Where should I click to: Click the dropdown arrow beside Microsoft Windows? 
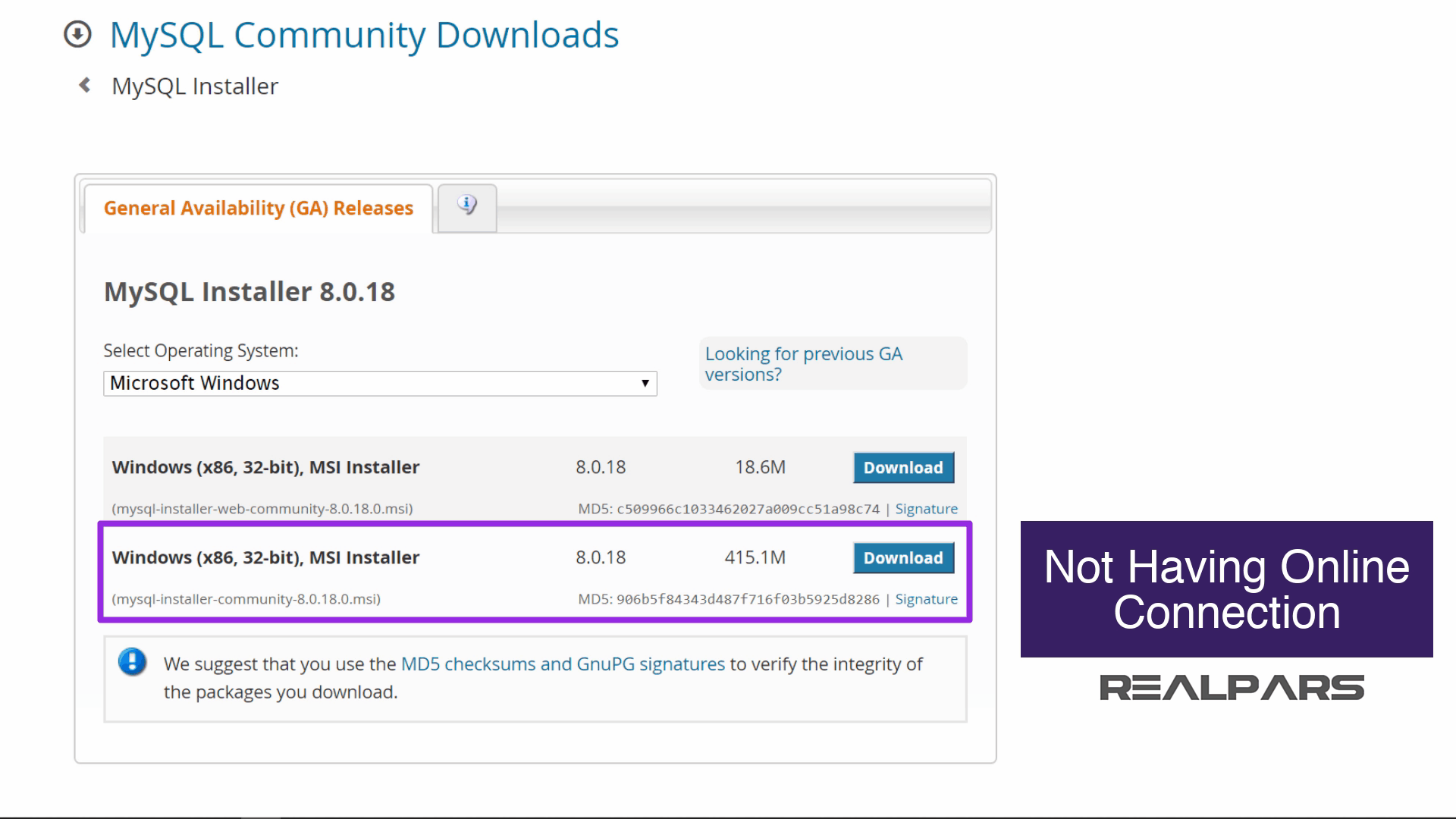coord(645,383)
